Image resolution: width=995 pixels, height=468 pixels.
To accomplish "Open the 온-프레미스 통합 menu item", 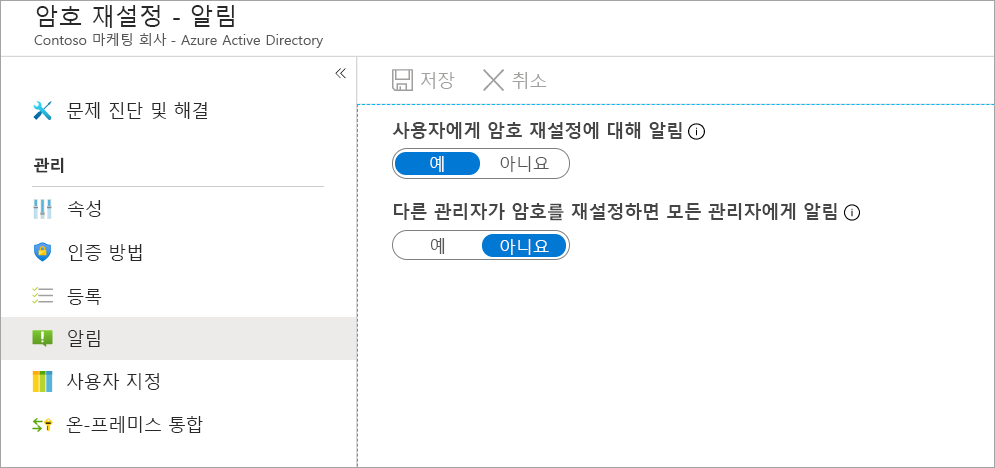I will coord(134,425).
